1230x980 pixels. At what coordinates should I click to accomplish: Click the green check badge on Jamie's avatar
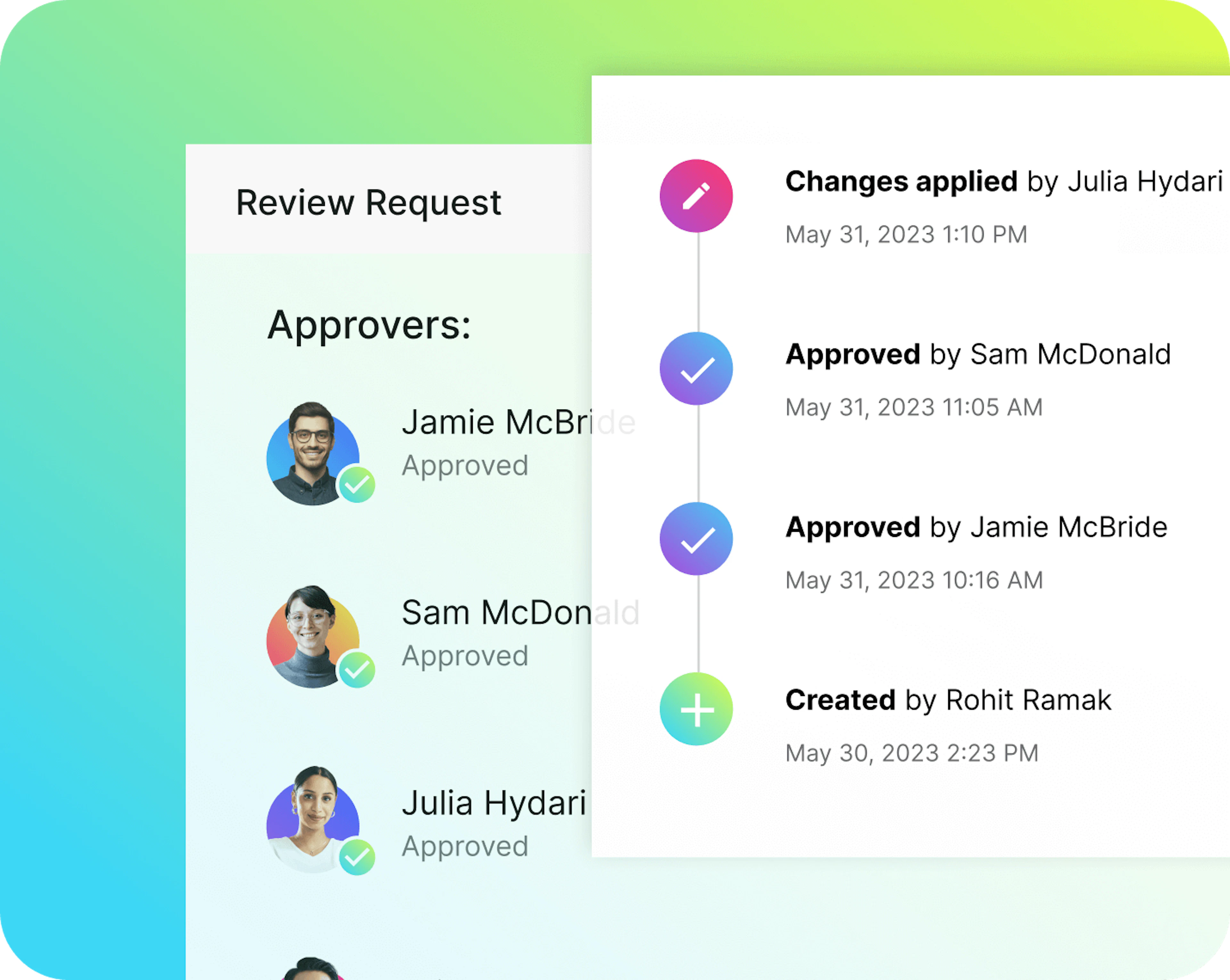pos(357,484)
